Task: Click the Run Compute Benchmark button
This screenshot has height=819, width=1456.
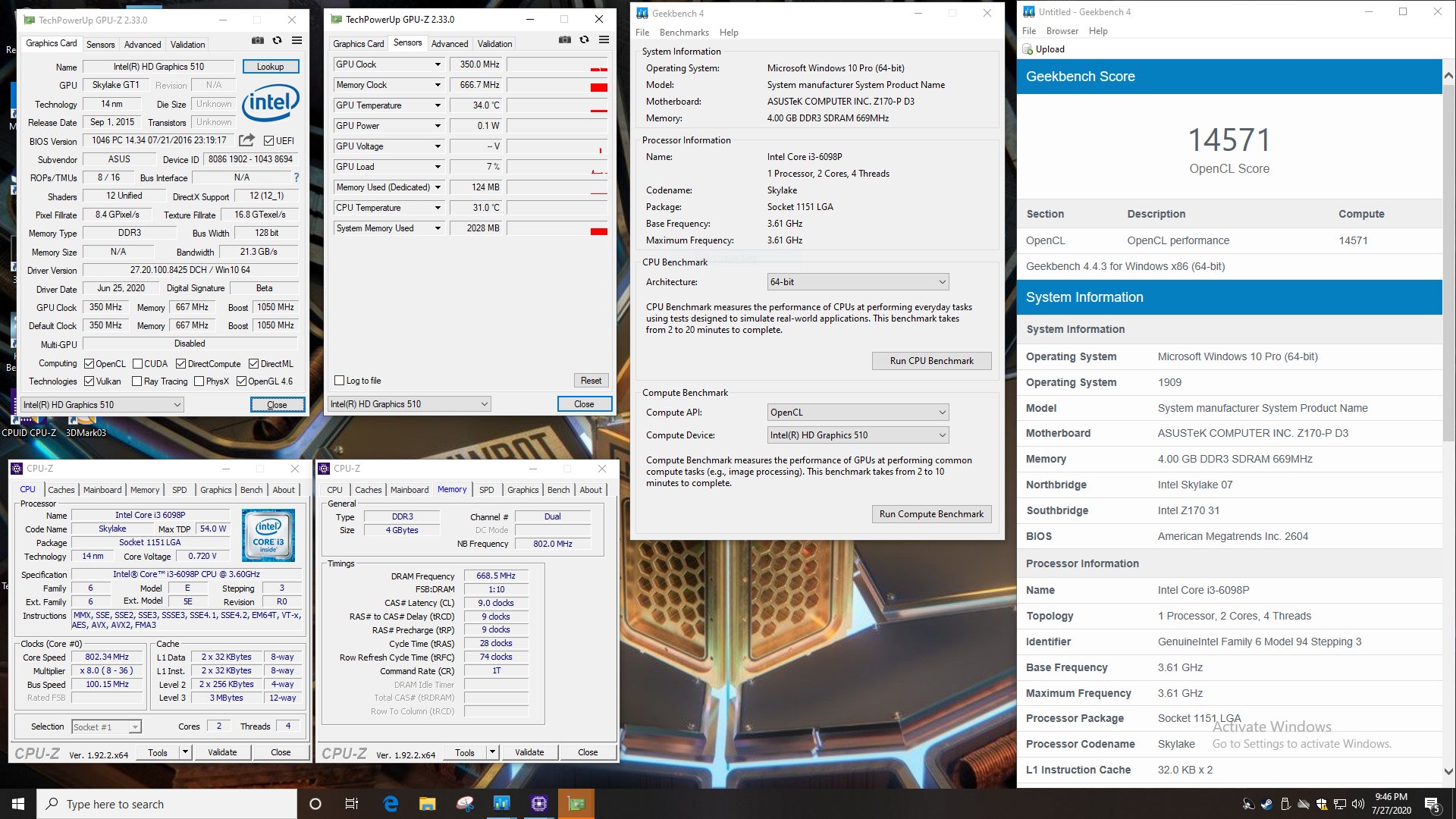Action: [x=931, y=514]
